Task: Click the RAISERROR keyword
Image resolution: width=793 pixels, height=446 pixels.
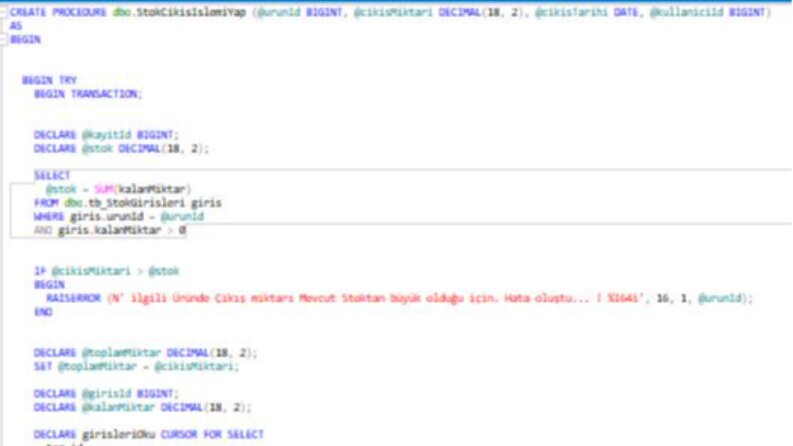Action: (x=74, y=298)
